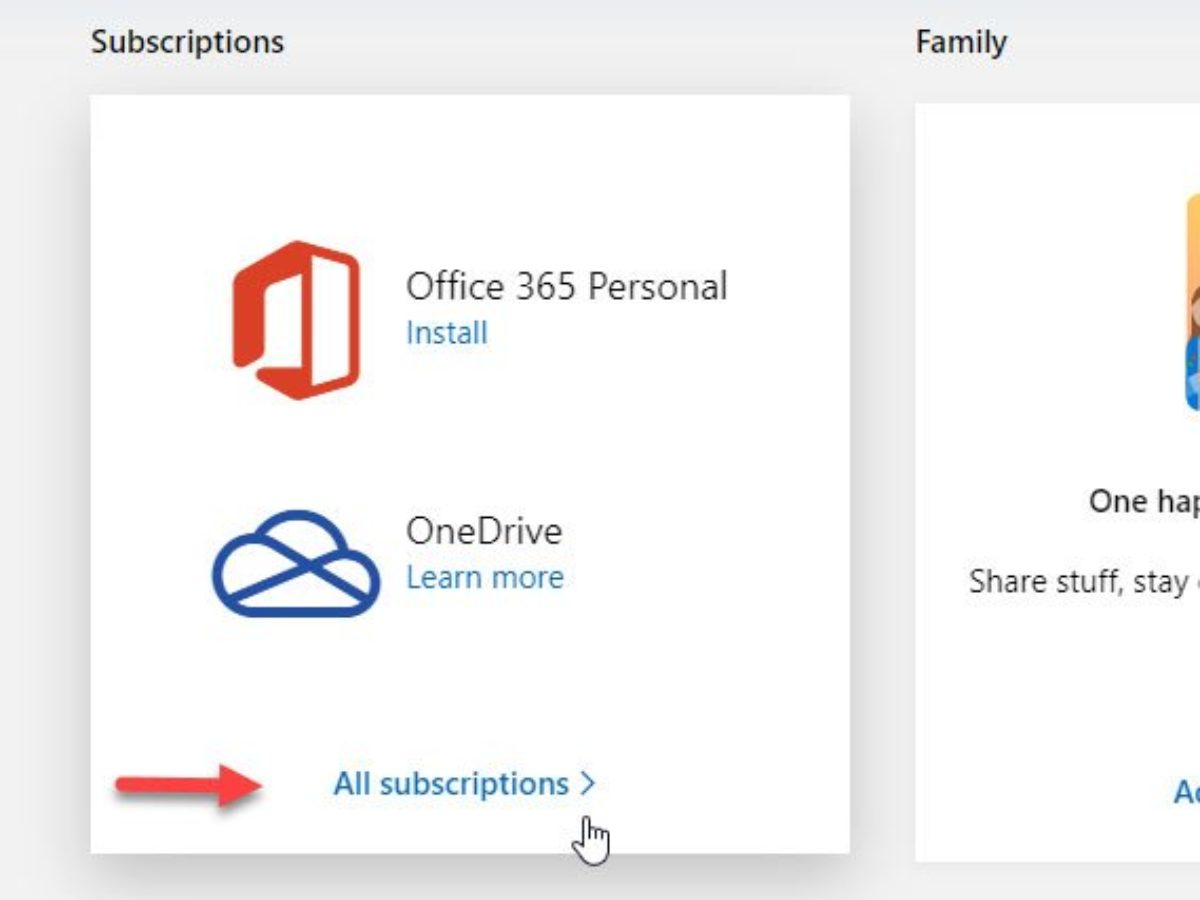Open the OneDrive Learn more link
Image resolution: width=1200 pixels, height=900 pixels.
(484, 577)
